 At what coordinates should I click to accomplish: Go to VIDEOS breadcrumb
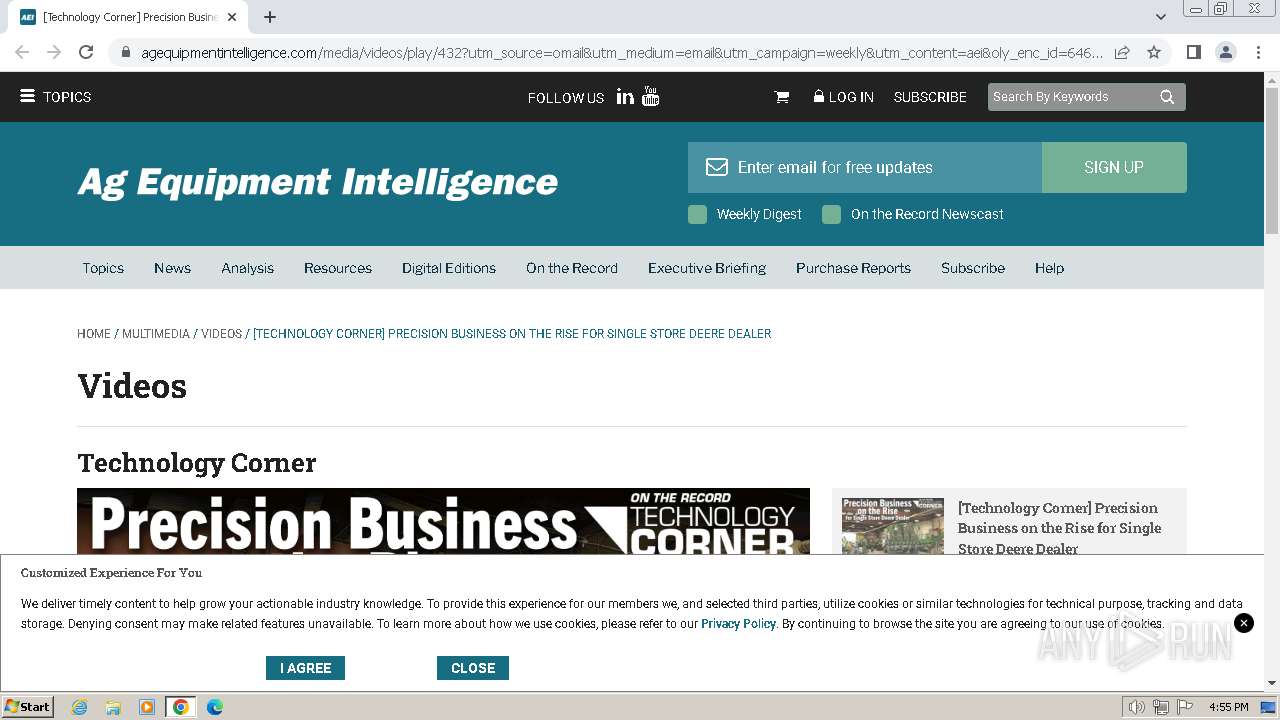pos(221,334)
